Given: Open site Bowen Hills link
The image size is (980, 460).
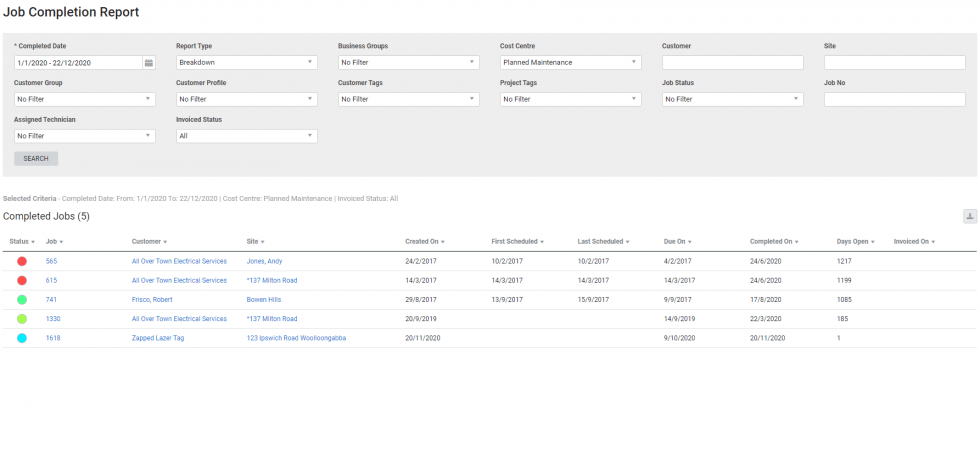Looking at the screenshot, I should 266,299.
